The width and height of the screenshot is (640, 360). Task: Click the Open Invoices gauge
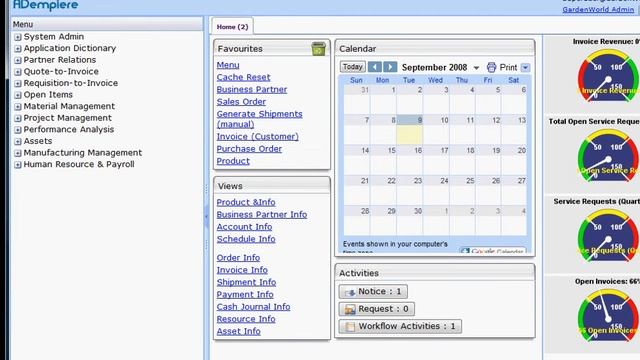point(608,316)
